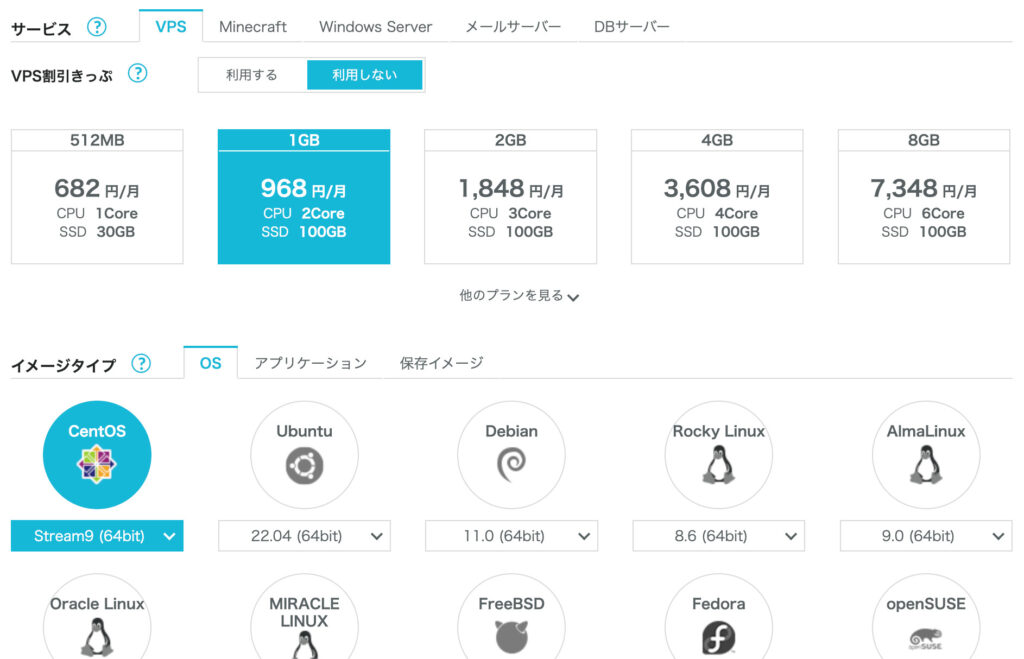Choose 利用する for VPS discount ticket
This screenshot has height=659, width=1024.
point(252,75)
